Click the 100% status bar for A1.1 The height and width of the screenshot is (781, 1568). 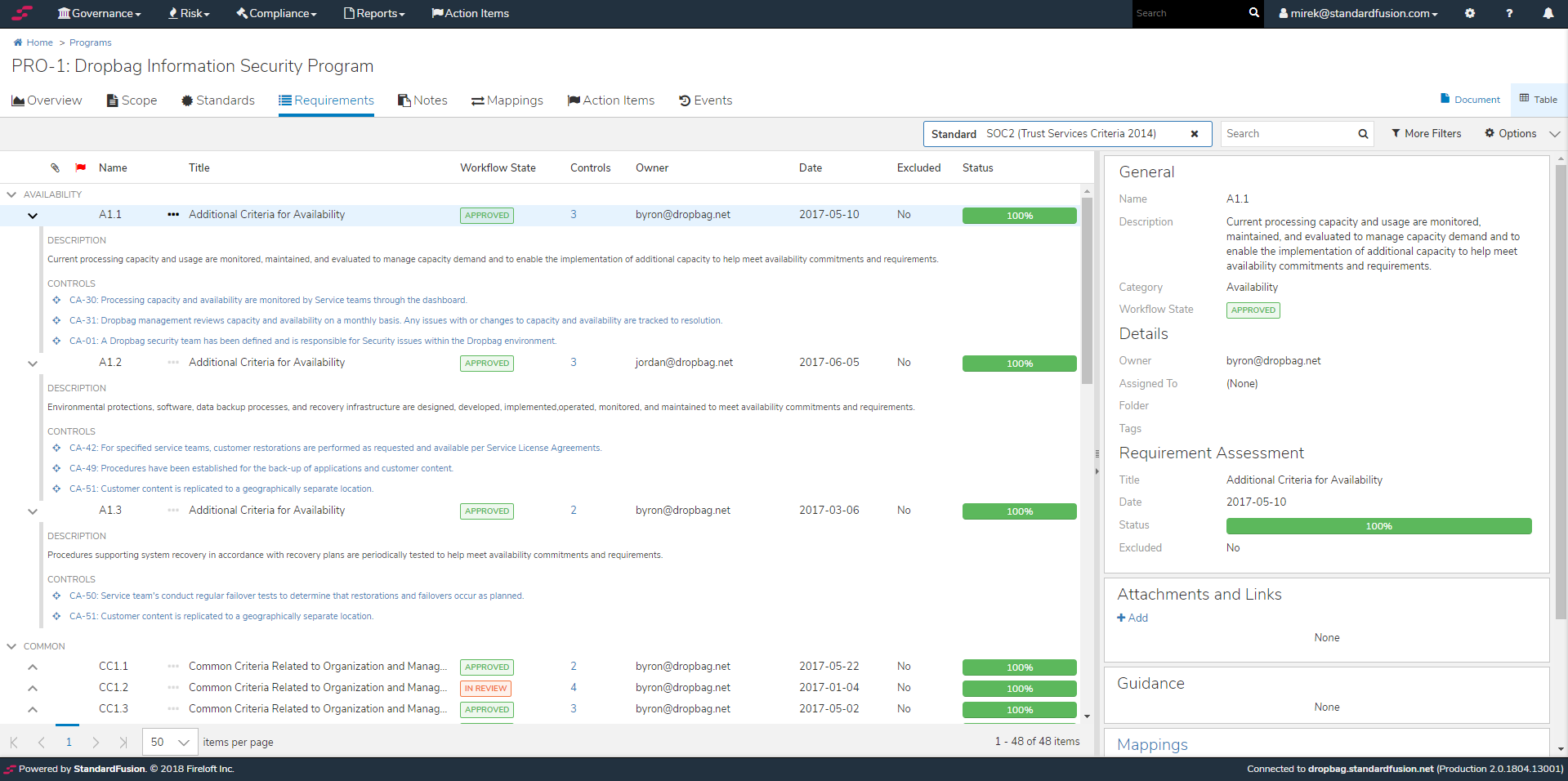1020,216
